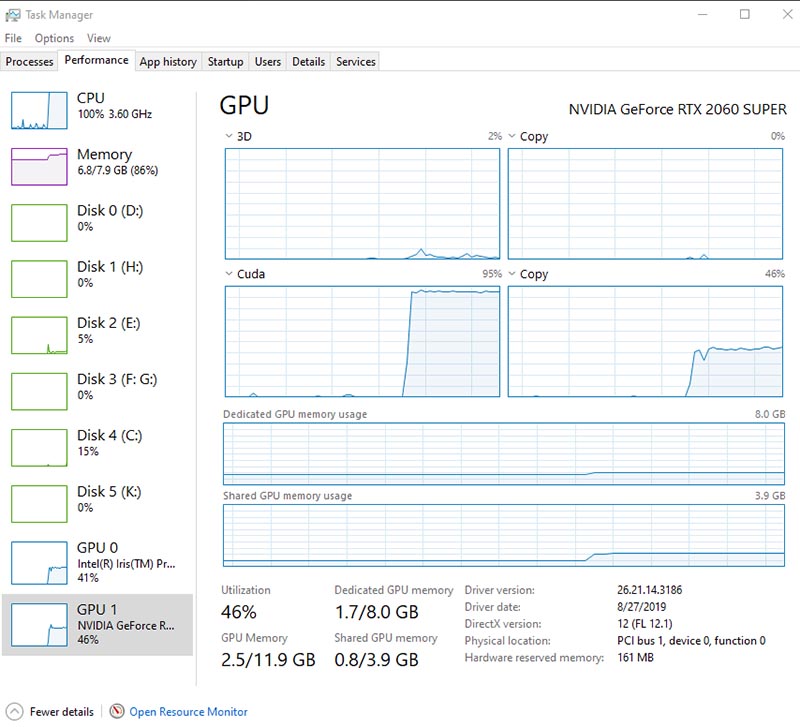800x727 pixels.
Task: Click DirectX version value 12 (FL 12.1)
Action: click(645, 624)
